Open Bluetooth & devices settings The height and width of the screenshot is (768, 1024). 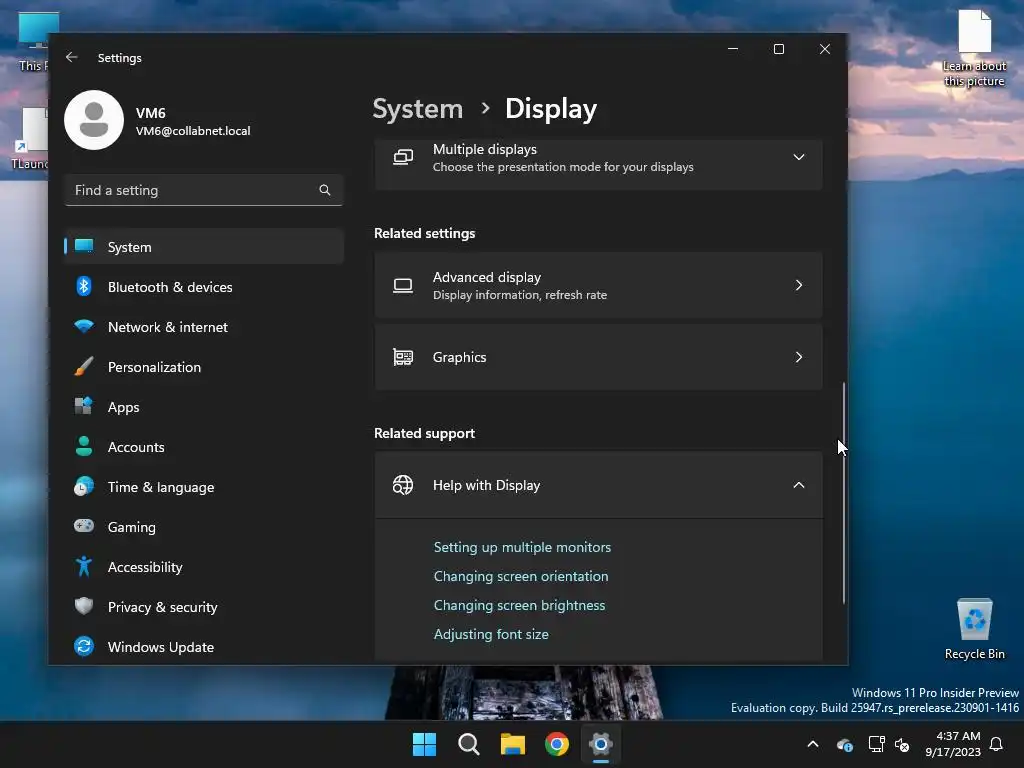(204, 287)
